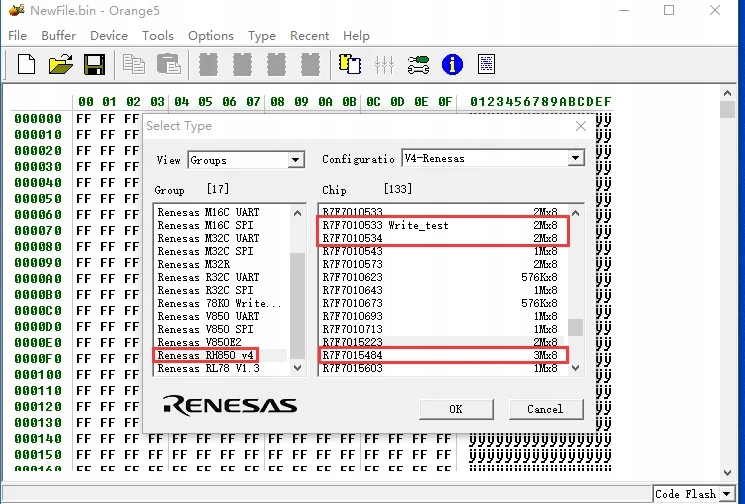Expand the View Groups dropdown
This screenshot has width=745, height=504.
coord(296,160)
